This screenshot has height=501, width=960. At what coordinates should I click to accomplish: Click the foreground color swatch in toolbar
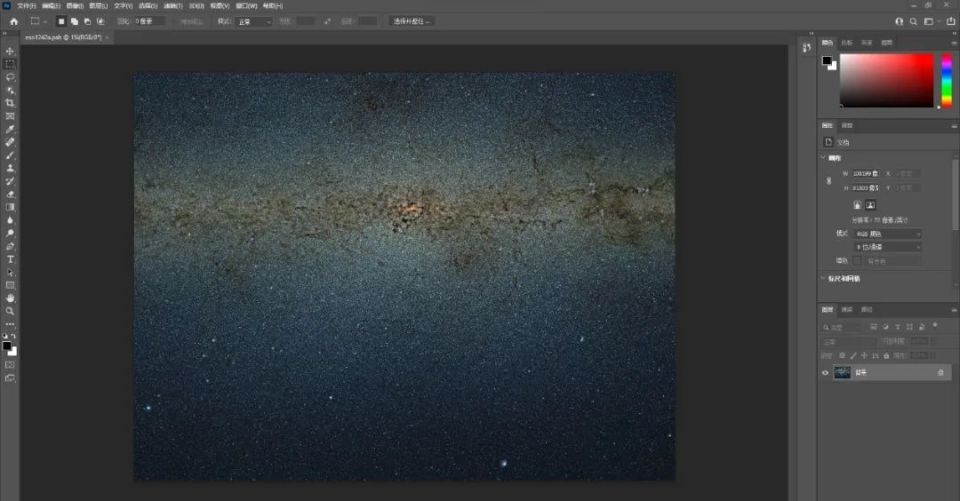coord(6,346)
